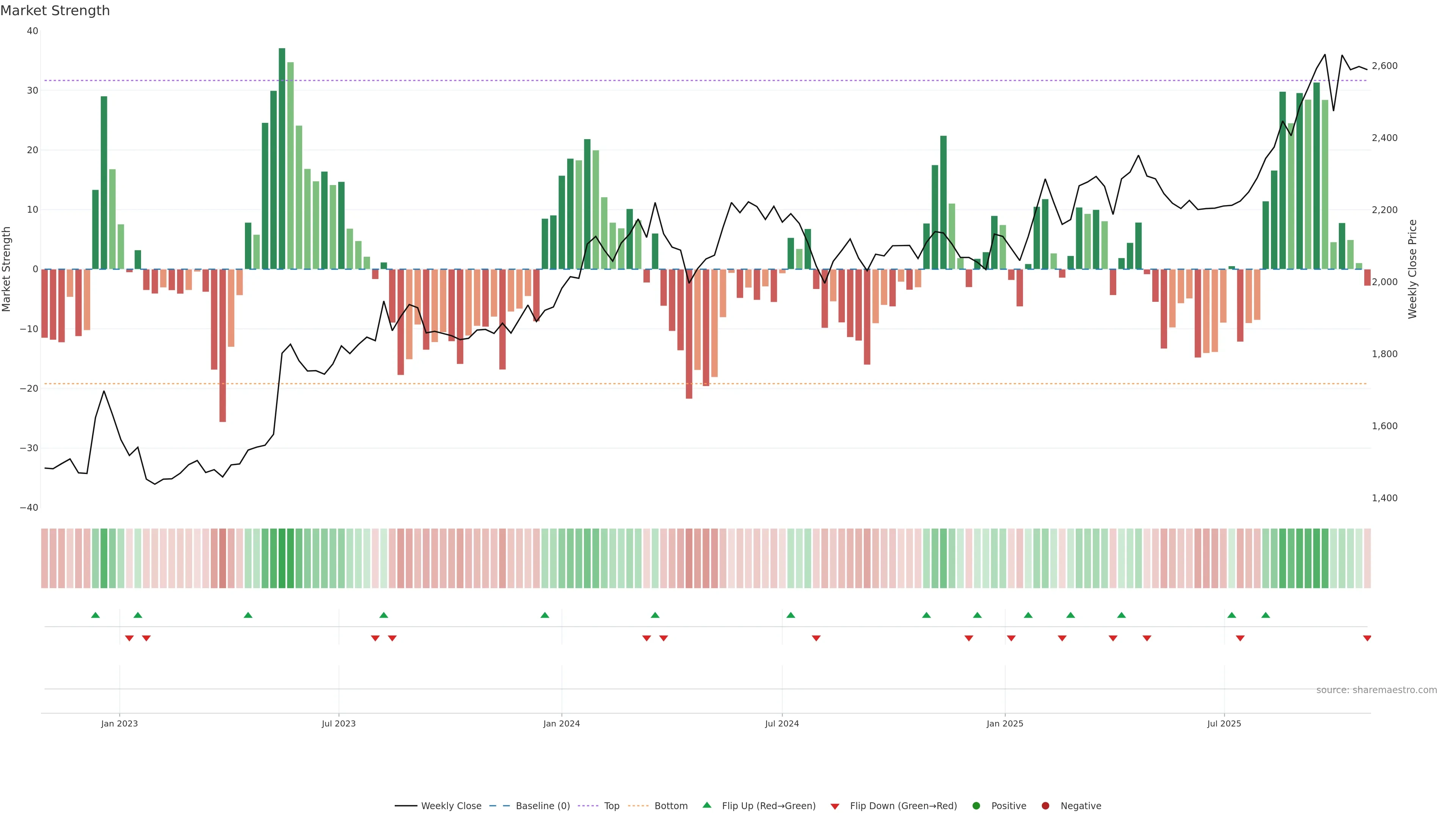Click the flip-up triangle near Jan 2024
This screenshot has height=819, width=1456.
coord(545,615)
